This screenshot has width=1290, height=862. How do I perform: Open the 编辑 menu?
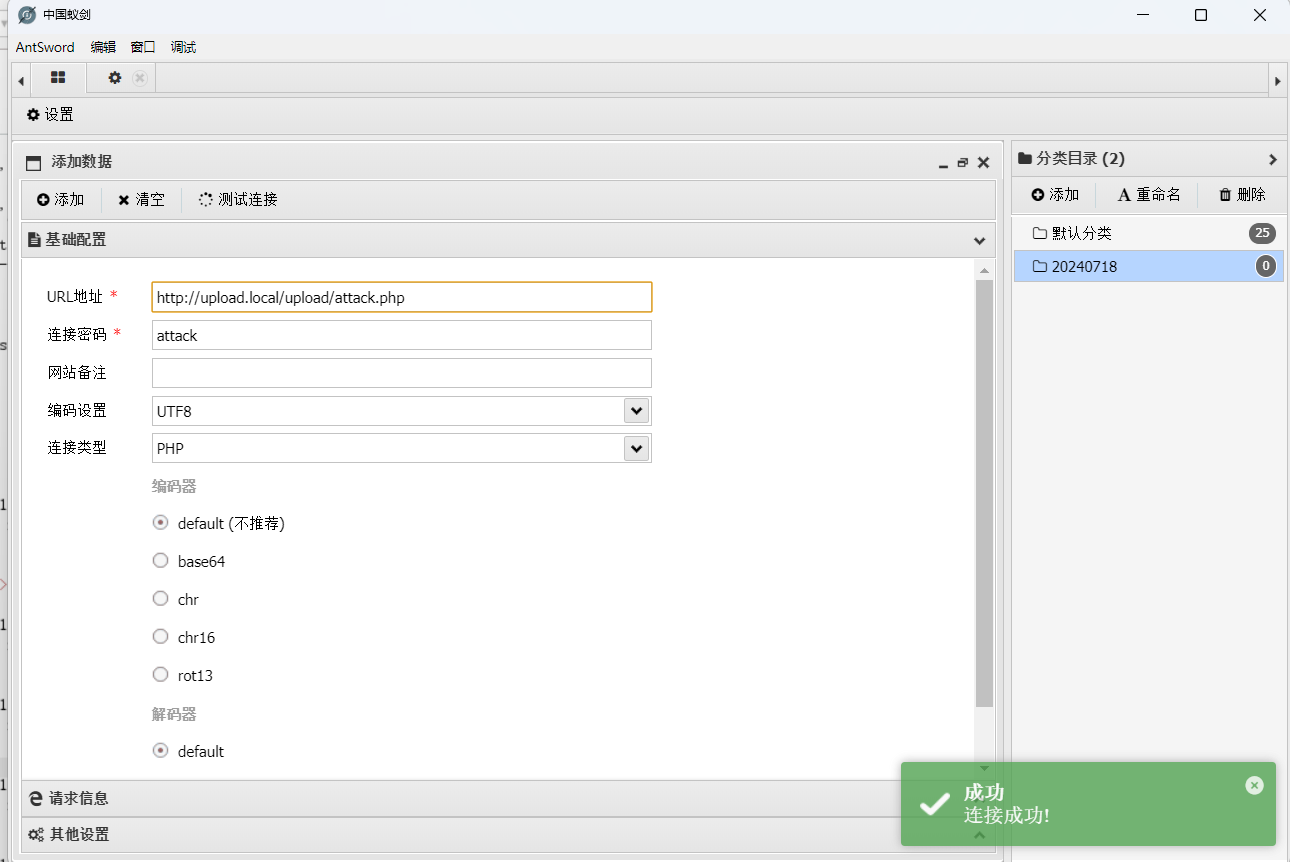pos(103,47)
